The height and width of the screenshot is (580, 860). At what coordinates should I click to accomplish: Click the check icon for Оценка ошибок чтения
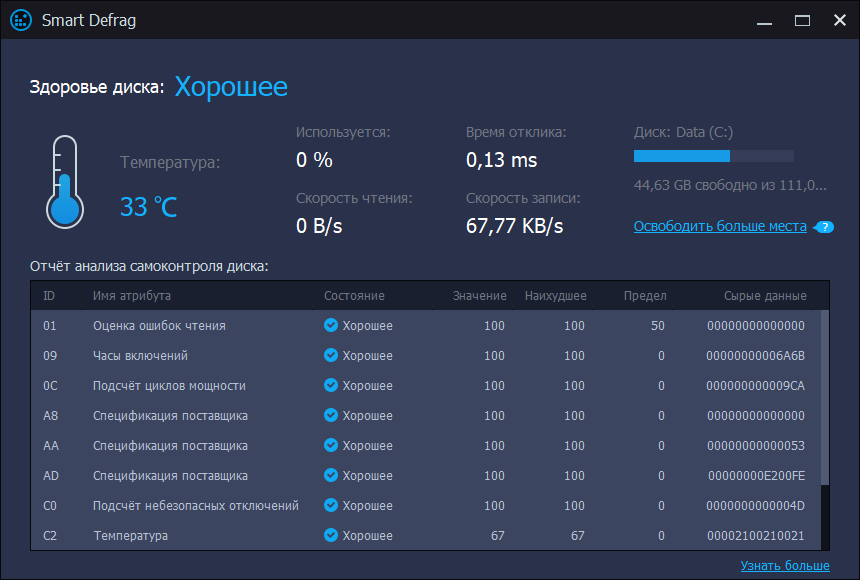(331, 325)
